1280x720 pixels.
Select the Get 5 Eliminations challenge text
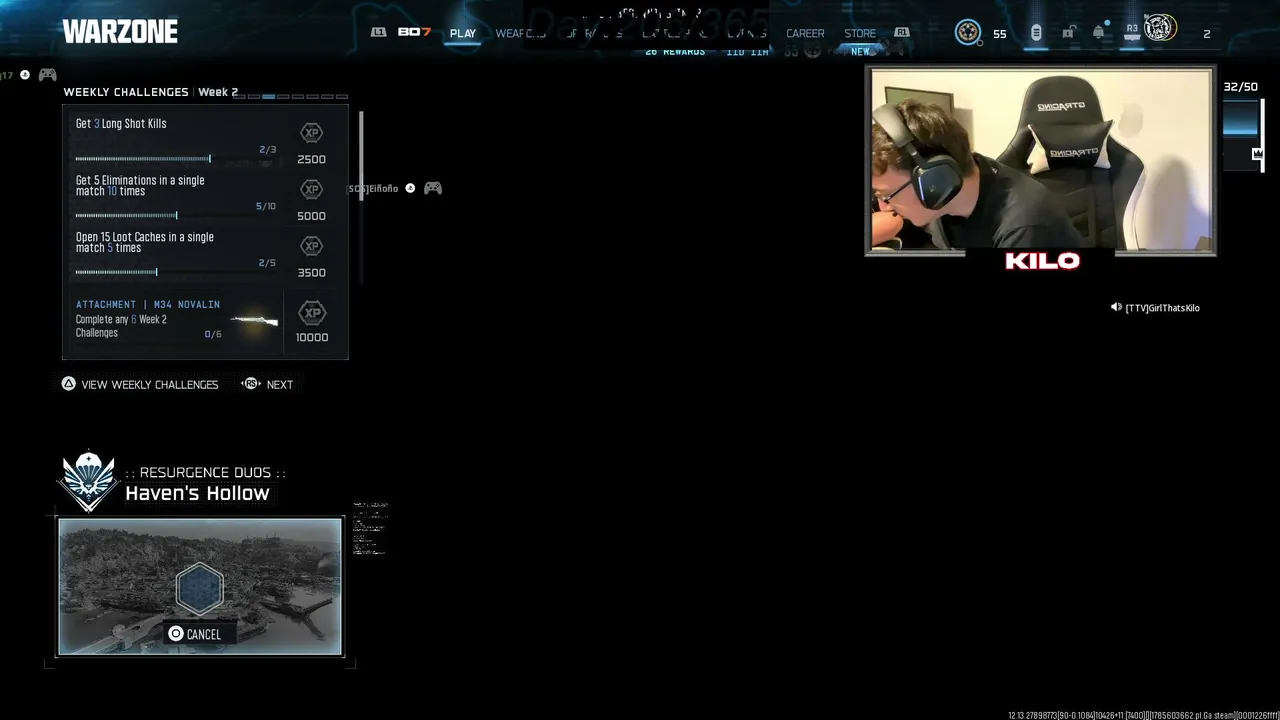[140, 186]
